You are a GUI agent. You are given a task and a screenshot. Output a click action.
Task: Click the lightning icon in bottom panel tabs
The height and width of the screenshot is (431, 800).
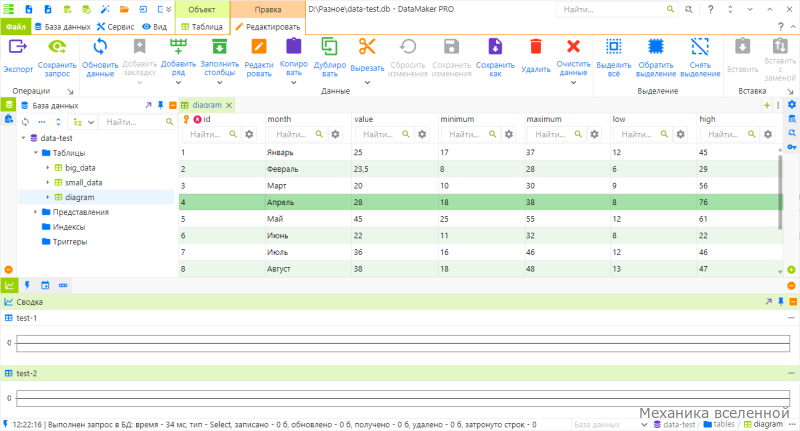click(27, 286)
